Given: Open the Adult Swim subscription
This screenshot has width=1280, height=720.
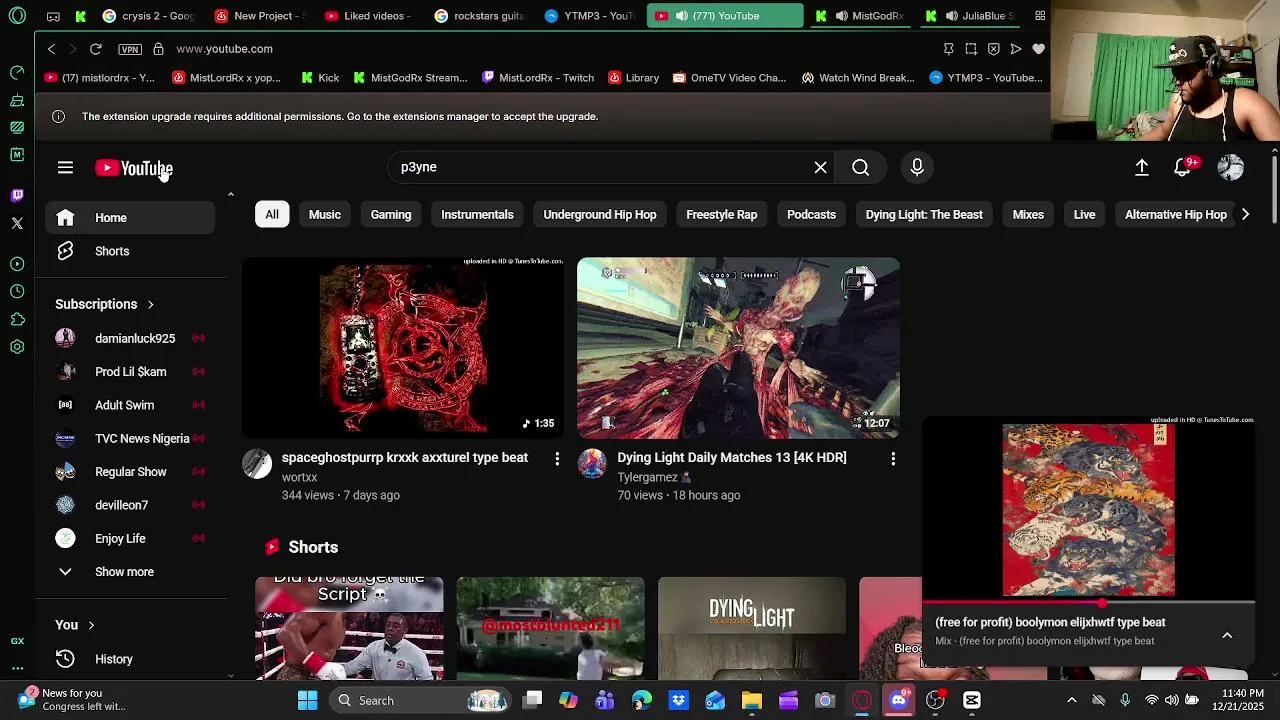Looking at the screenshot, I should pos(130,405).
